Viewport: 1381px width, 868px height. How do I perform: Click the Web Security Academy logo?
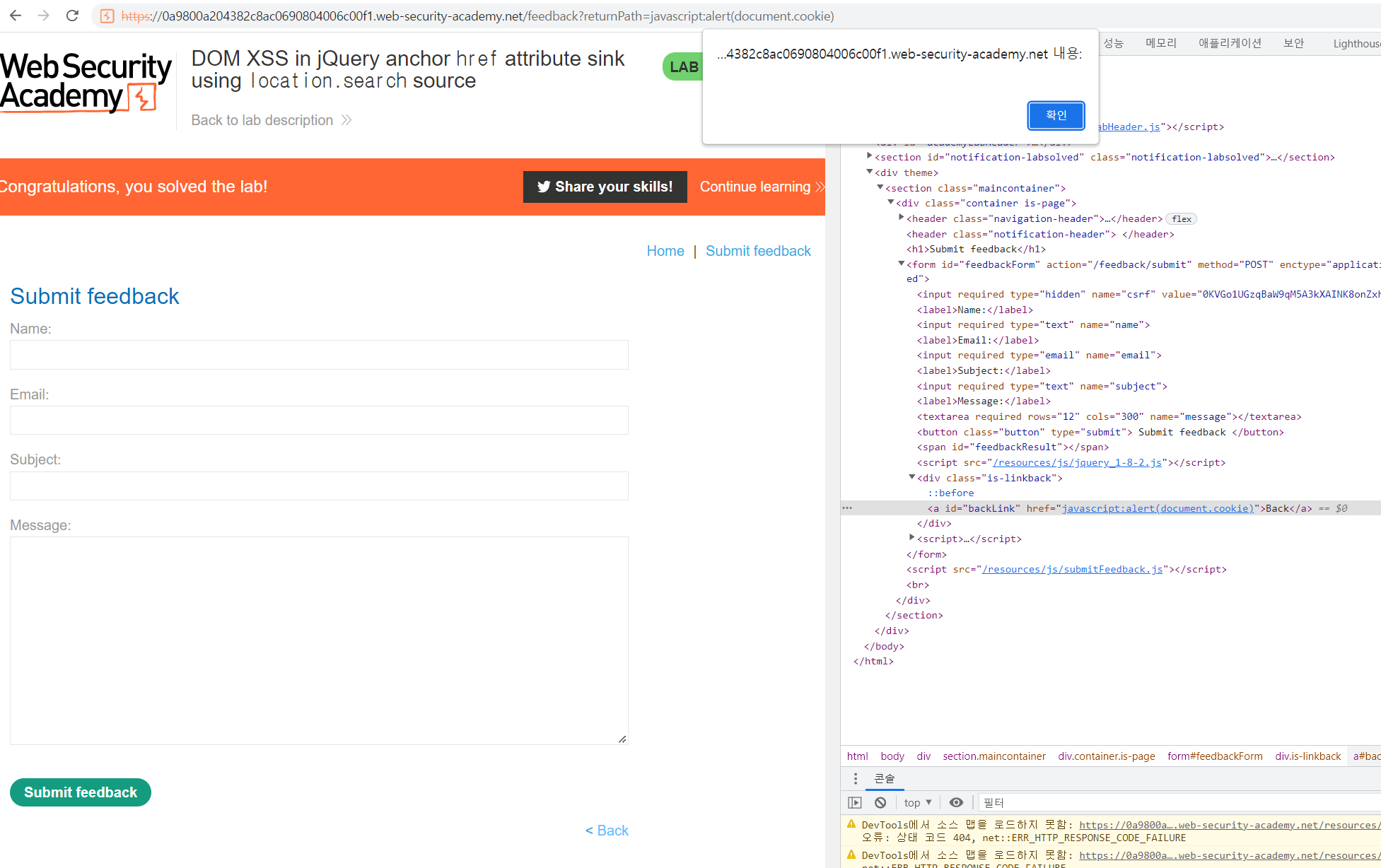pyautogui.click(x=86, y=82)
